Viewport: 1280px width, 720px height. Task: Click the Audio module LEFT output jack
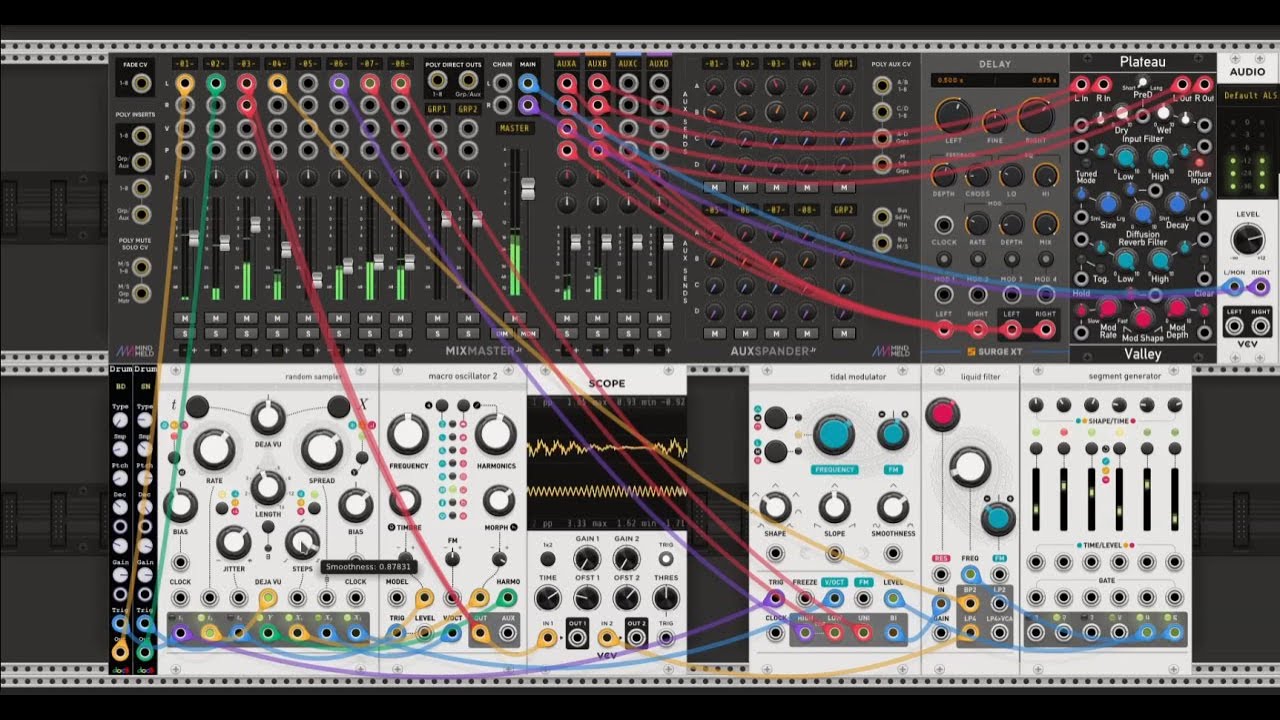(x=1236, y=328)
